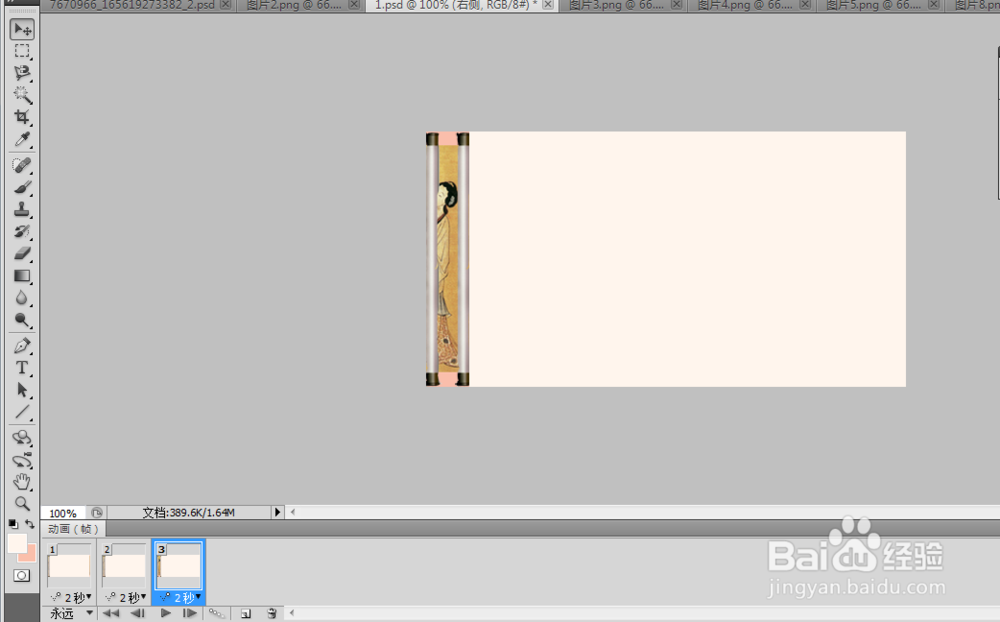Go to previous animation frame
1000x622 pixels.
click(x=137, y=614)
